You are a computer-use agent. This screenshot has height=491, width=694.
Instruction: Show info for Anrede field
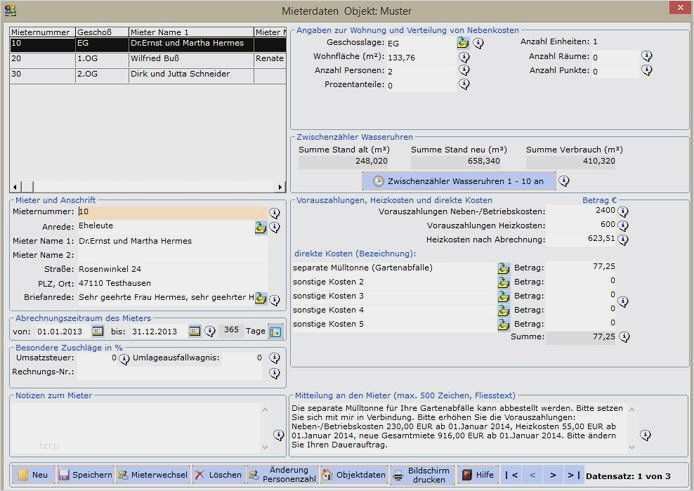(274, 227)
